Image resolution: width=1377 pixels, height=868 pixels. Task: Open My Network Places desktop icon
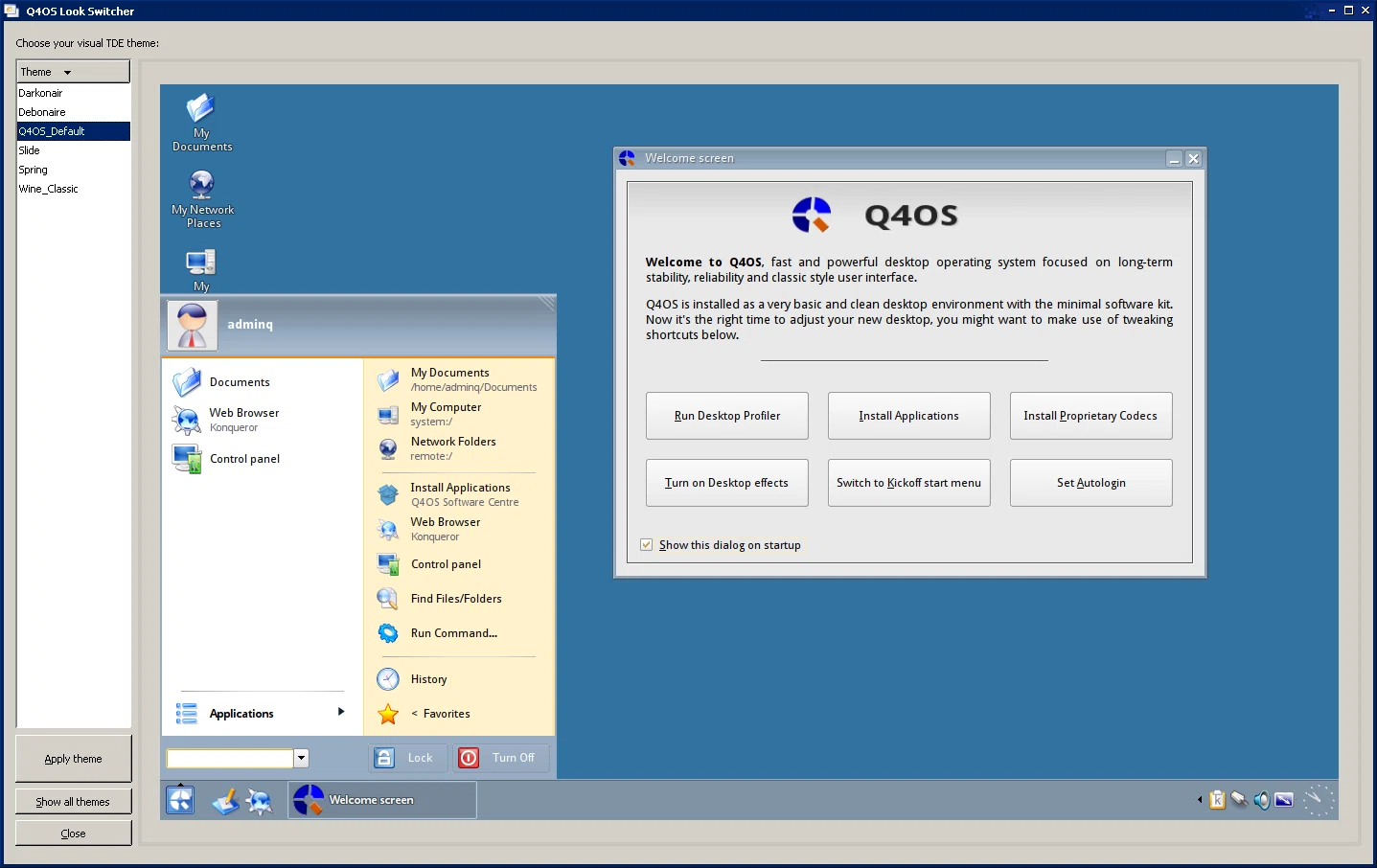(202, 198)
